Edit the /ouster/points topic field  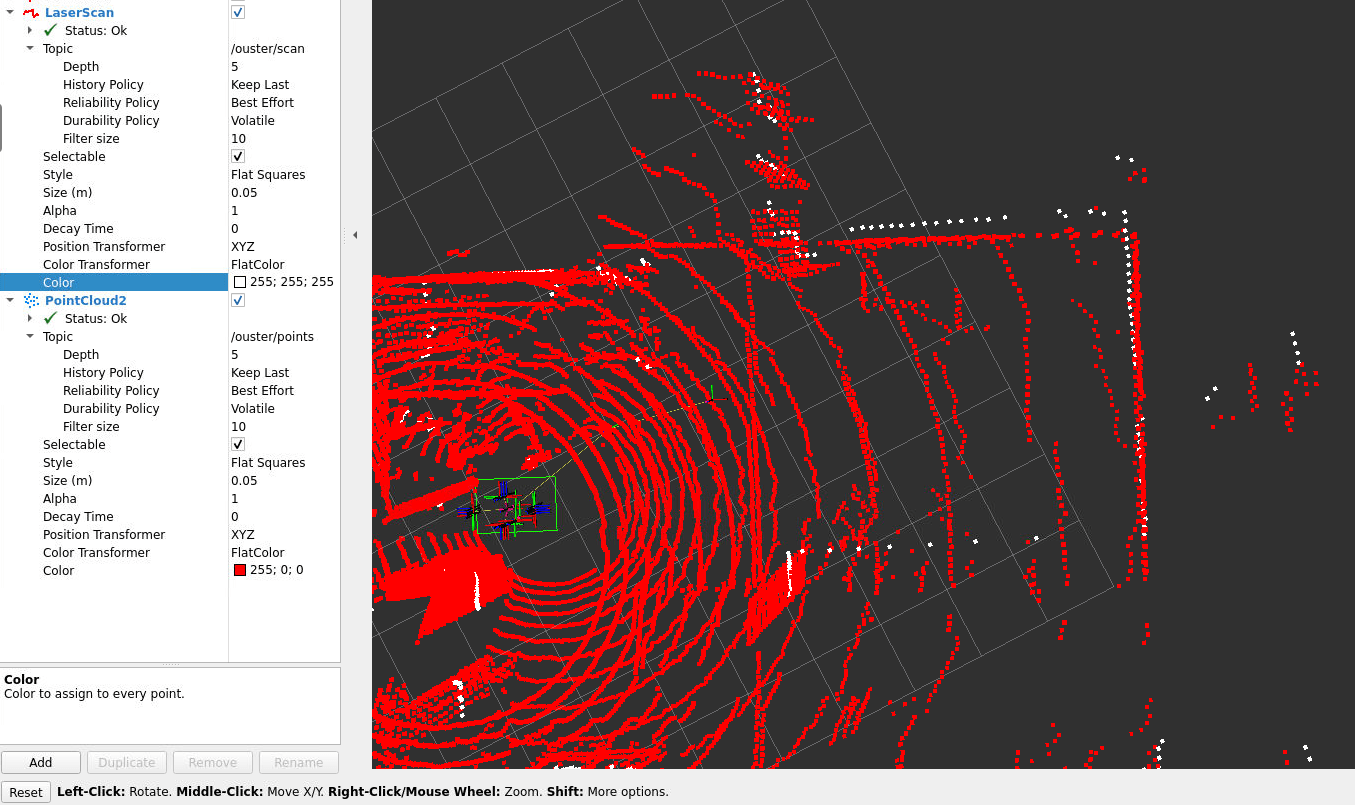coord(272,337)
